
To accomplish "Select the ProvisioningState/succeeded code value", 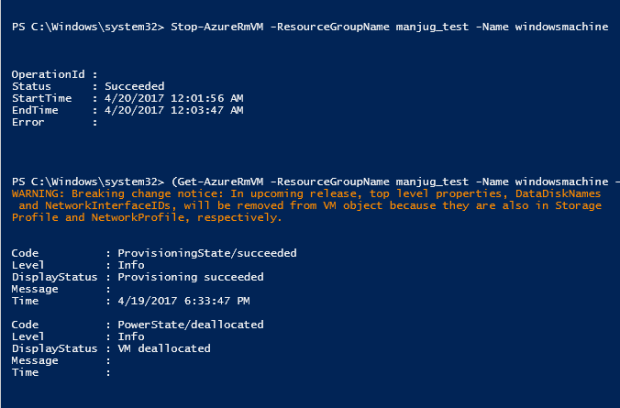I will (x=207, y=253).
